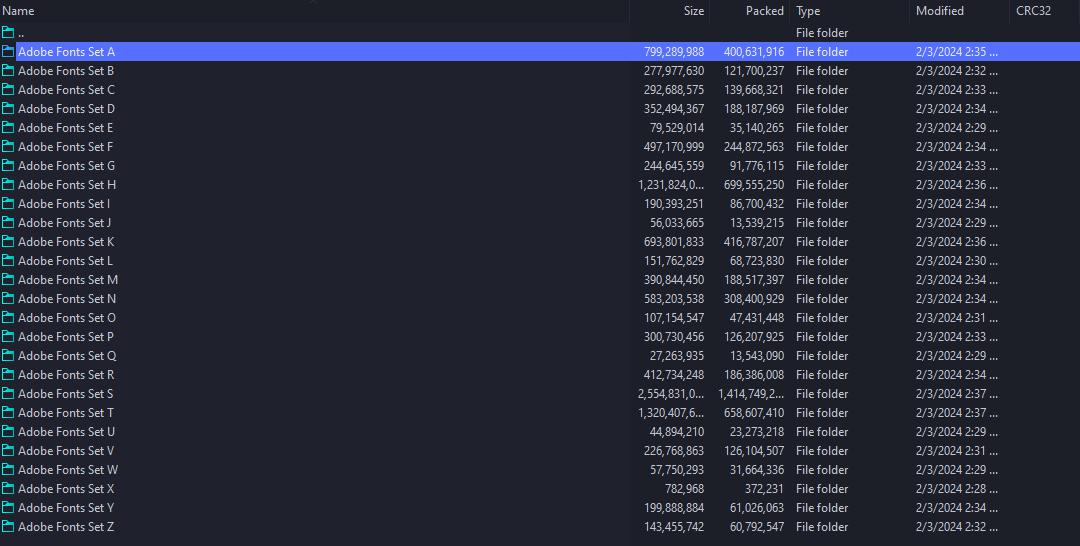Click folder icon of Adobe Fonts Set B

(8, 70)
